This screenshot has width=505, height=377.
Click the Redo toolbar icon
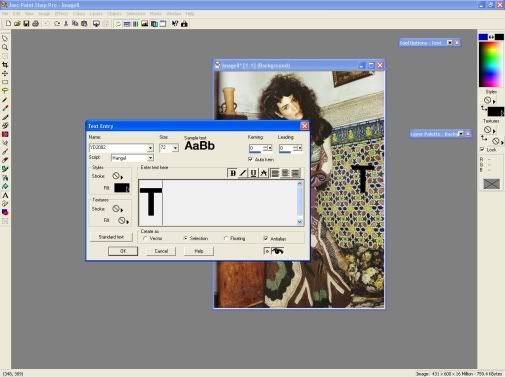tap(57, 24)
